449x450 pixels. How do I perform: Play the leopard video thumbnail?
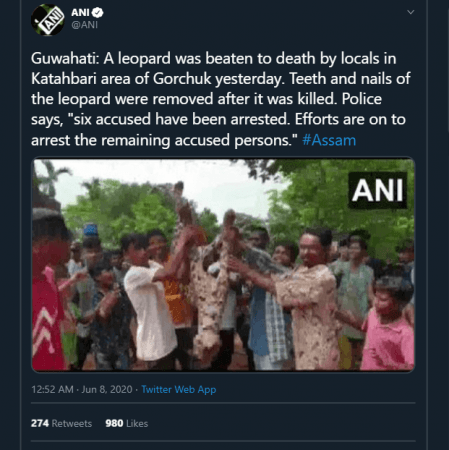pyautogui.click(x=223, y=265)
